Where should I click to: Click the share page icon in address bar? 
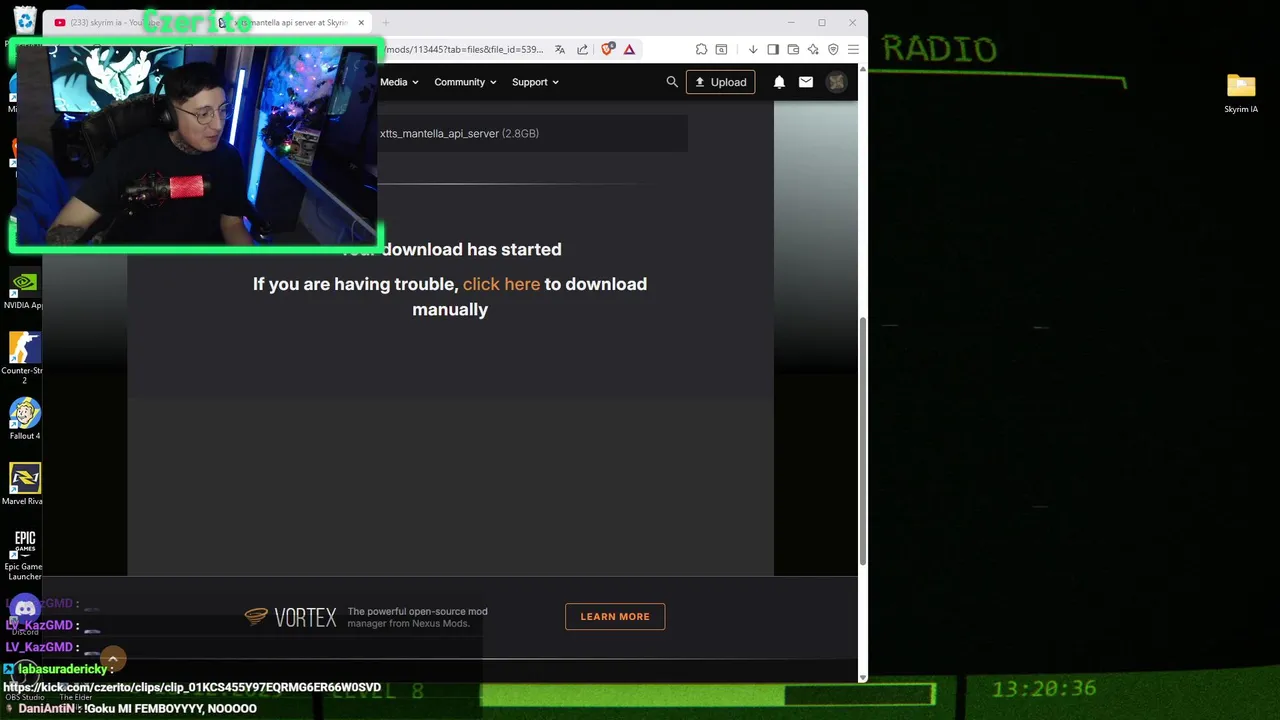[x=582, y=49]
